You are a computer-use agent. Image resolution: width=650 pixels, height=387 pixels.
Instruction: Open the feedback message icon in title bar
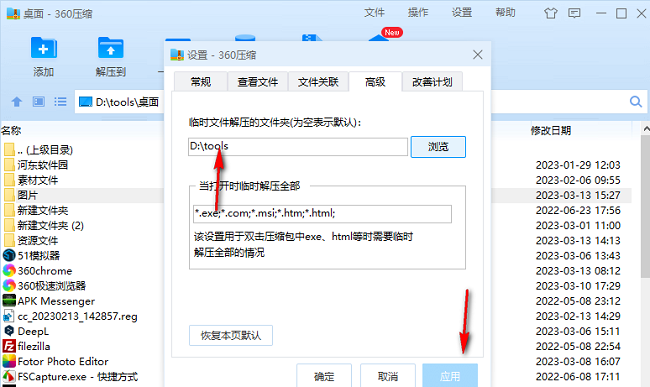click(574, 13)
